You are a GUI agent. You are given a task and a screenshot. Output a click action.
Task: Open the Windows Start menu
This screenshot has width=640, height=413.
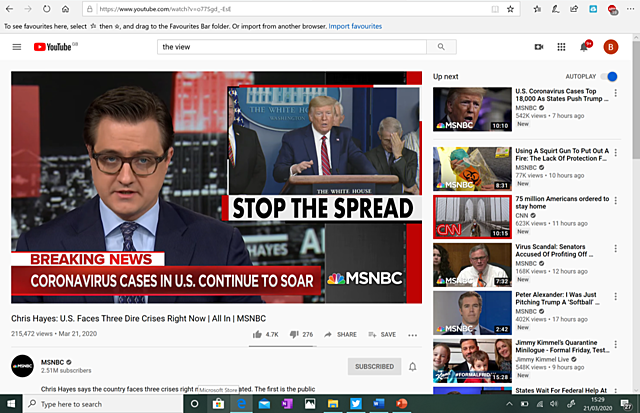click(11, 404)
